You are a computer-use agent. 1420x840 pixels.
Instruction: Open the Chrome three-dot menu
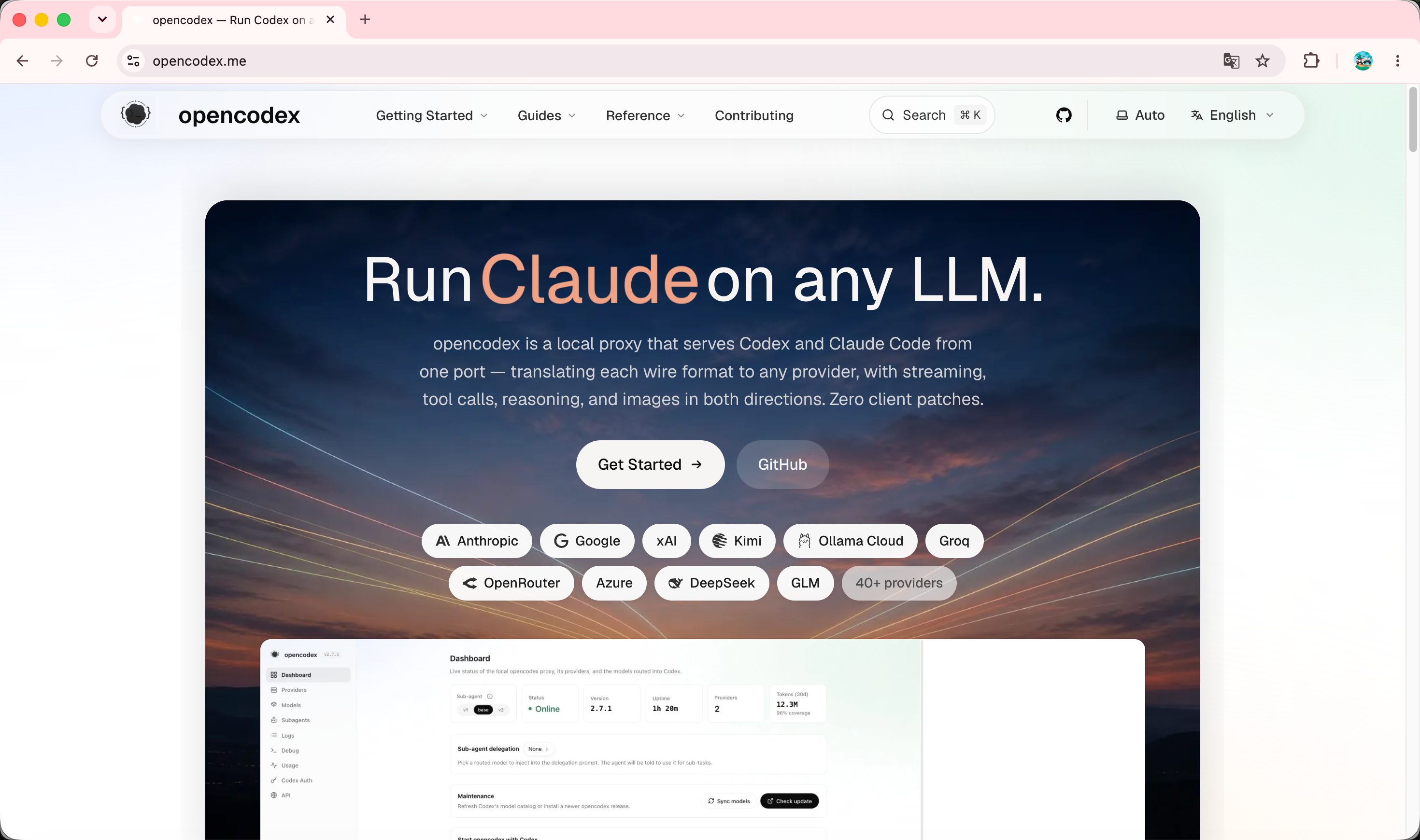click(1397, 61)
